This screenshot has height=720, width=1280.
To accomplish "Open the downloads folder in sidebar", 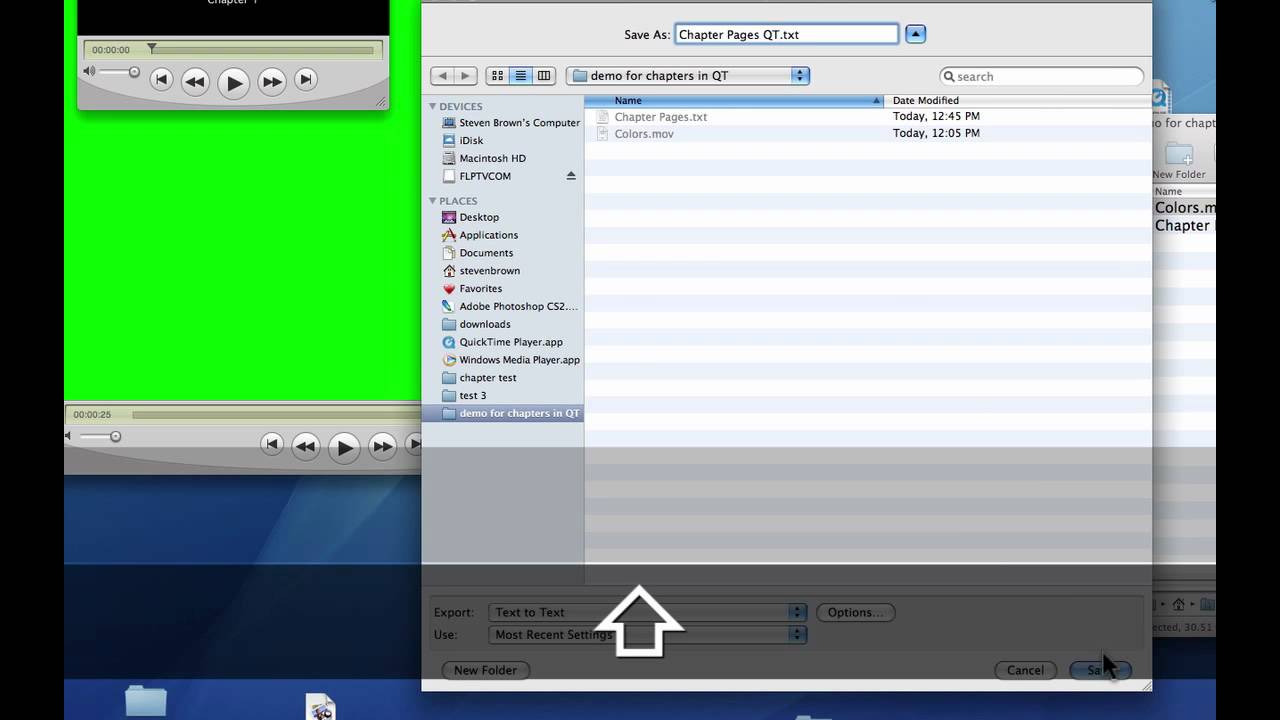I will [x=476, y=325].
